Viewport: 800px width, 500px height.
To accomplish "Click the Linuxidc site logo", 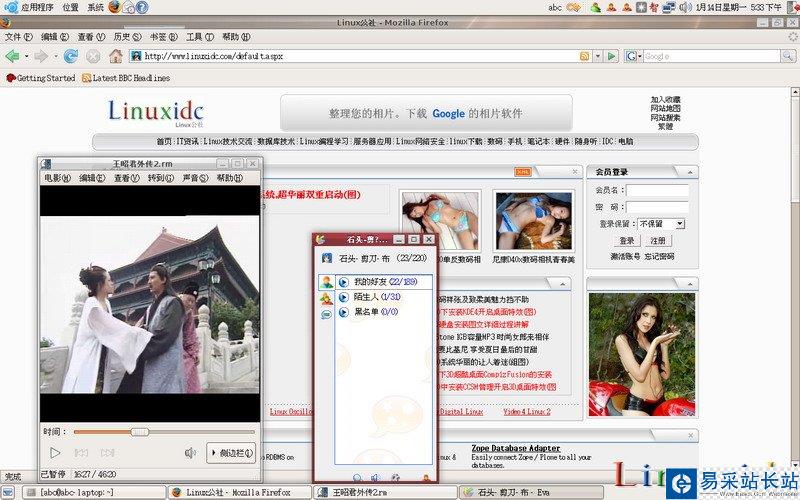I will (156, 112).
